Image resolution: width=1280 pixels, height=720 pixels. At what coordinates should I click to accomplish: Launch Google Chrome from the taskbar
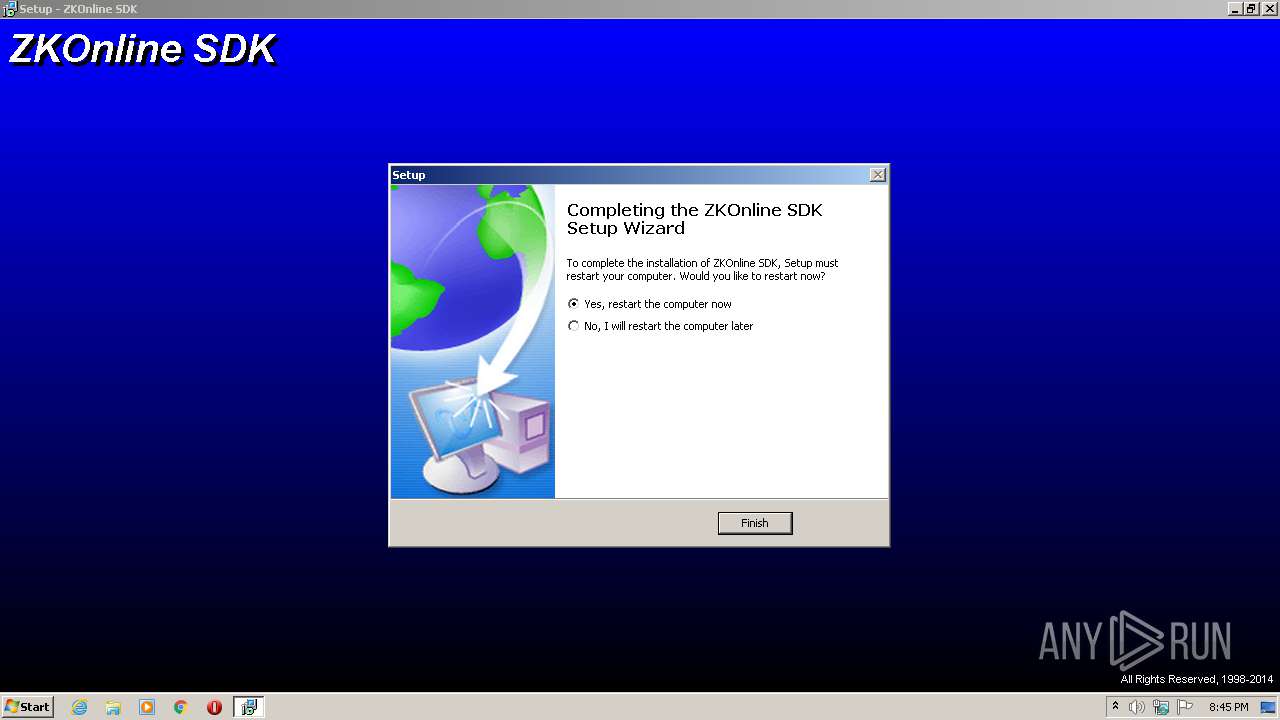[x=181, y=707]
